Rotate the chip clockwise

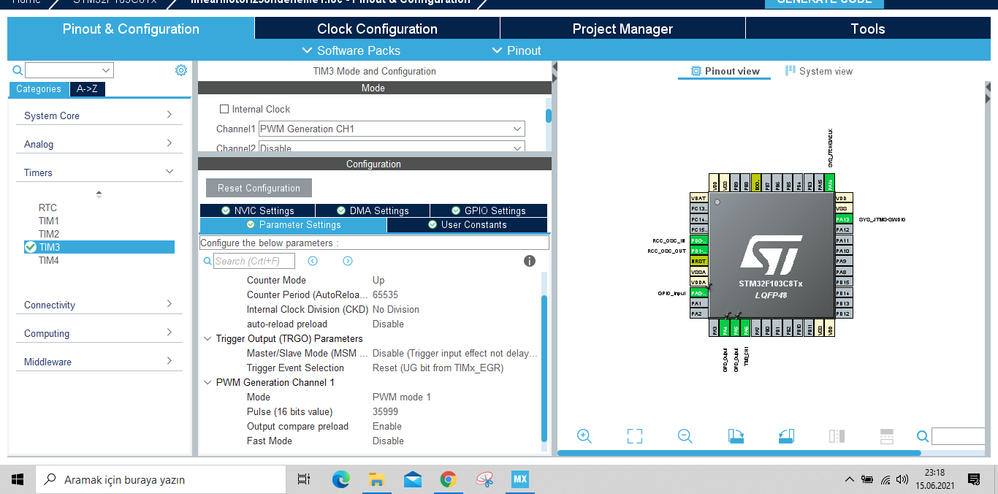[x=736, y=436]
